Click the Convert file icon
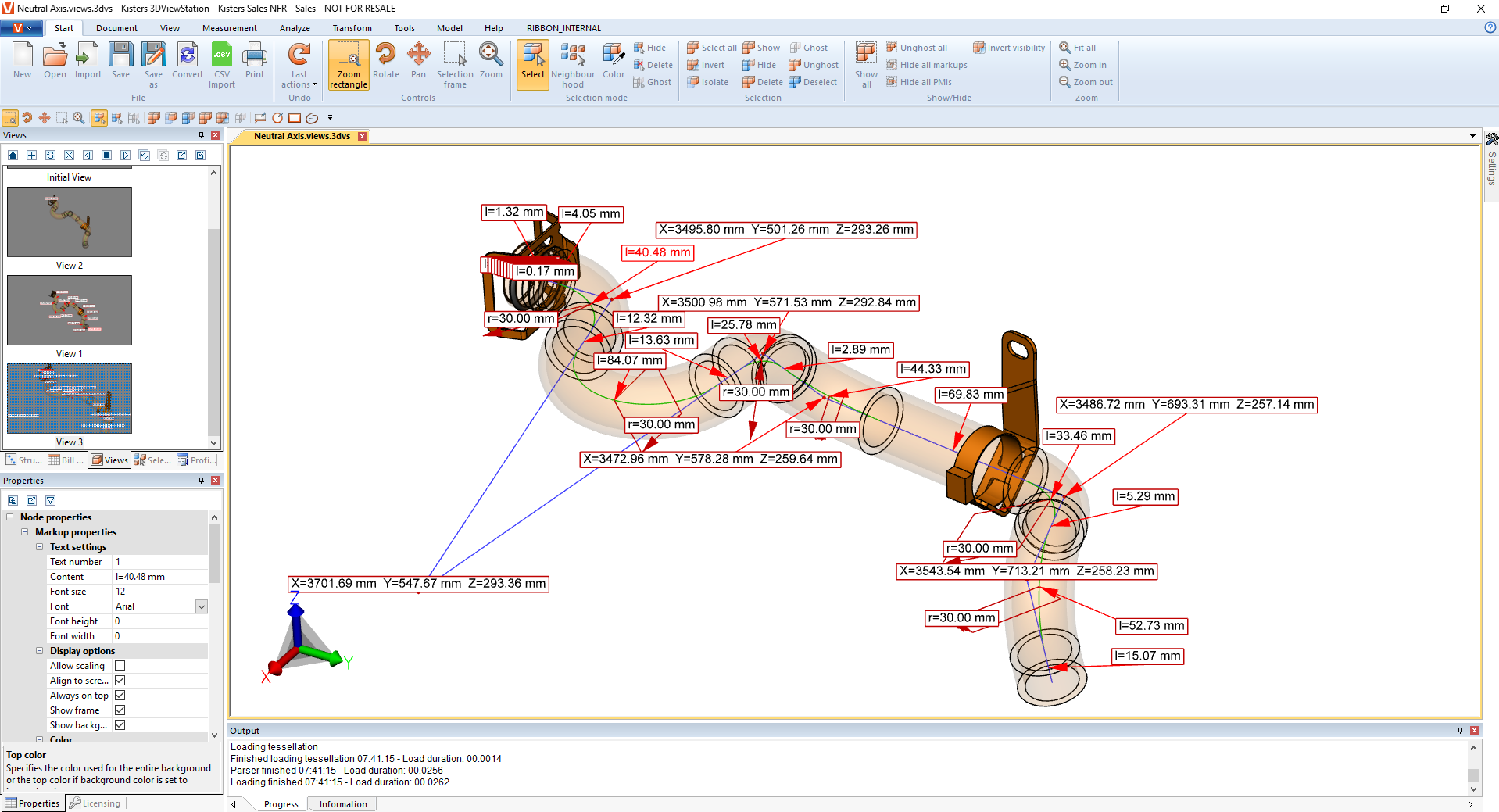 [188, 61]
